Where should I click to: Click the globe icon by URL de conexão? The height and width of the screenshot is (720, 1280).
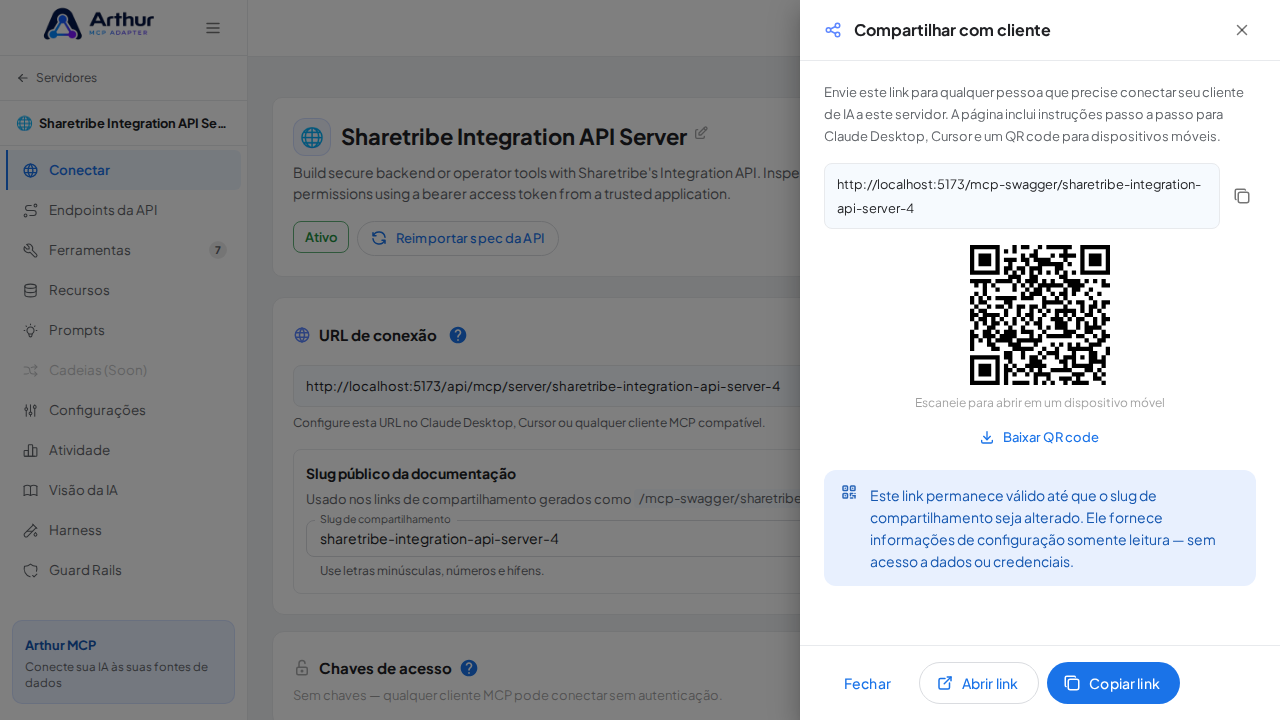pos(302,335)
